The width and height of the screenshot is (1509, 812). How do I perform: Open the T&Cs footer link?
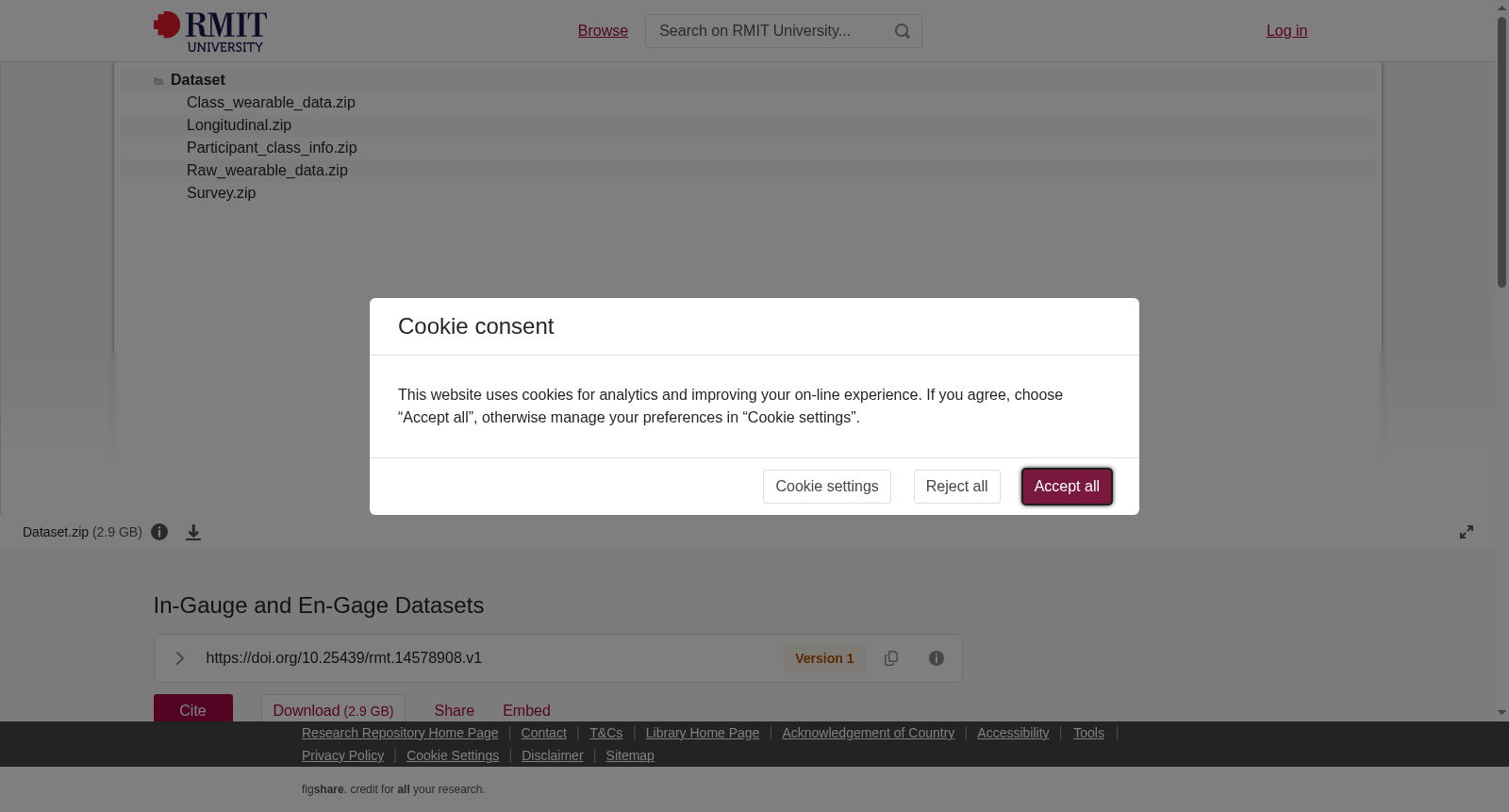(x=606, y=733)
